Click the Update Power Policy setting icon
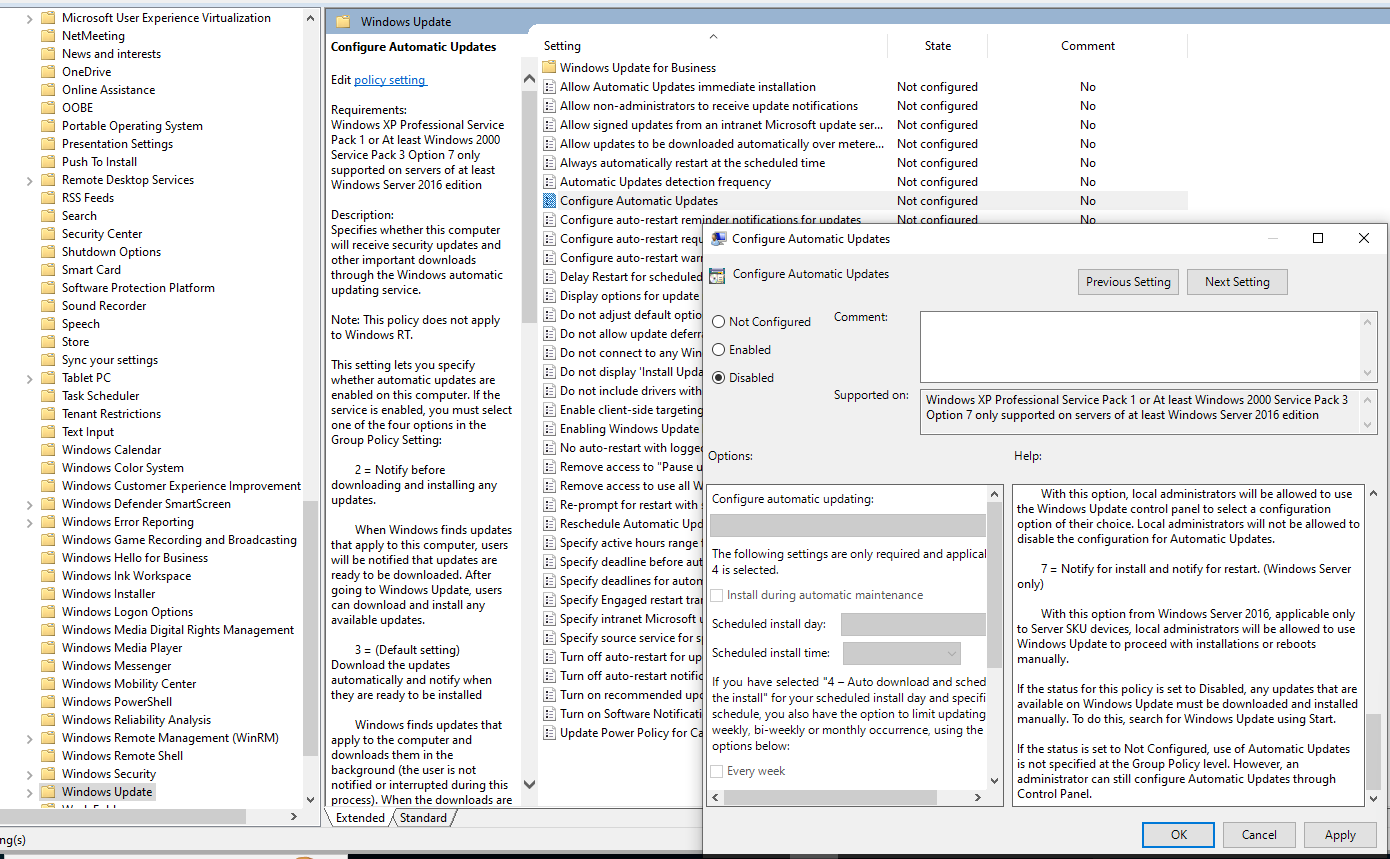 [x=549, y=733]
